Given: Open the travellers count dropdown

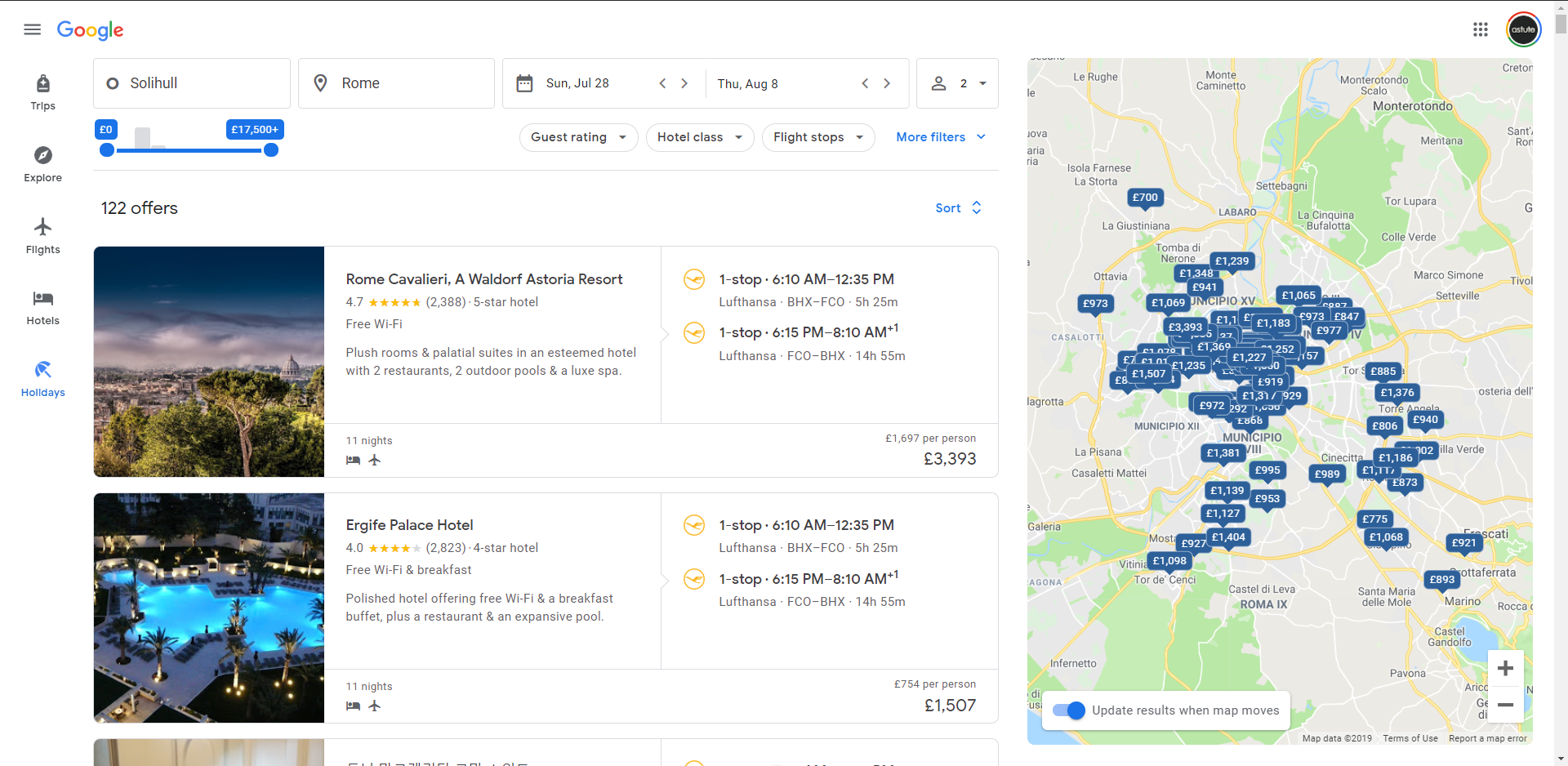Looking at the screenshot, I should click(957, 83).
